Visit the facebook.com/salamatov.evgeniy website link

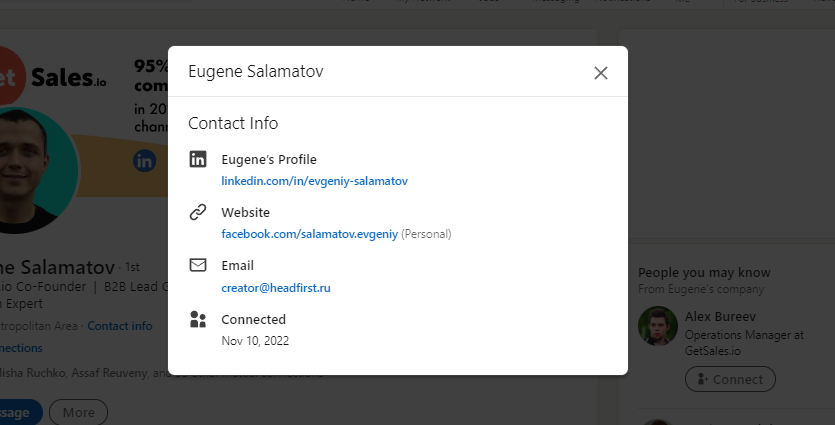[309, 234]
